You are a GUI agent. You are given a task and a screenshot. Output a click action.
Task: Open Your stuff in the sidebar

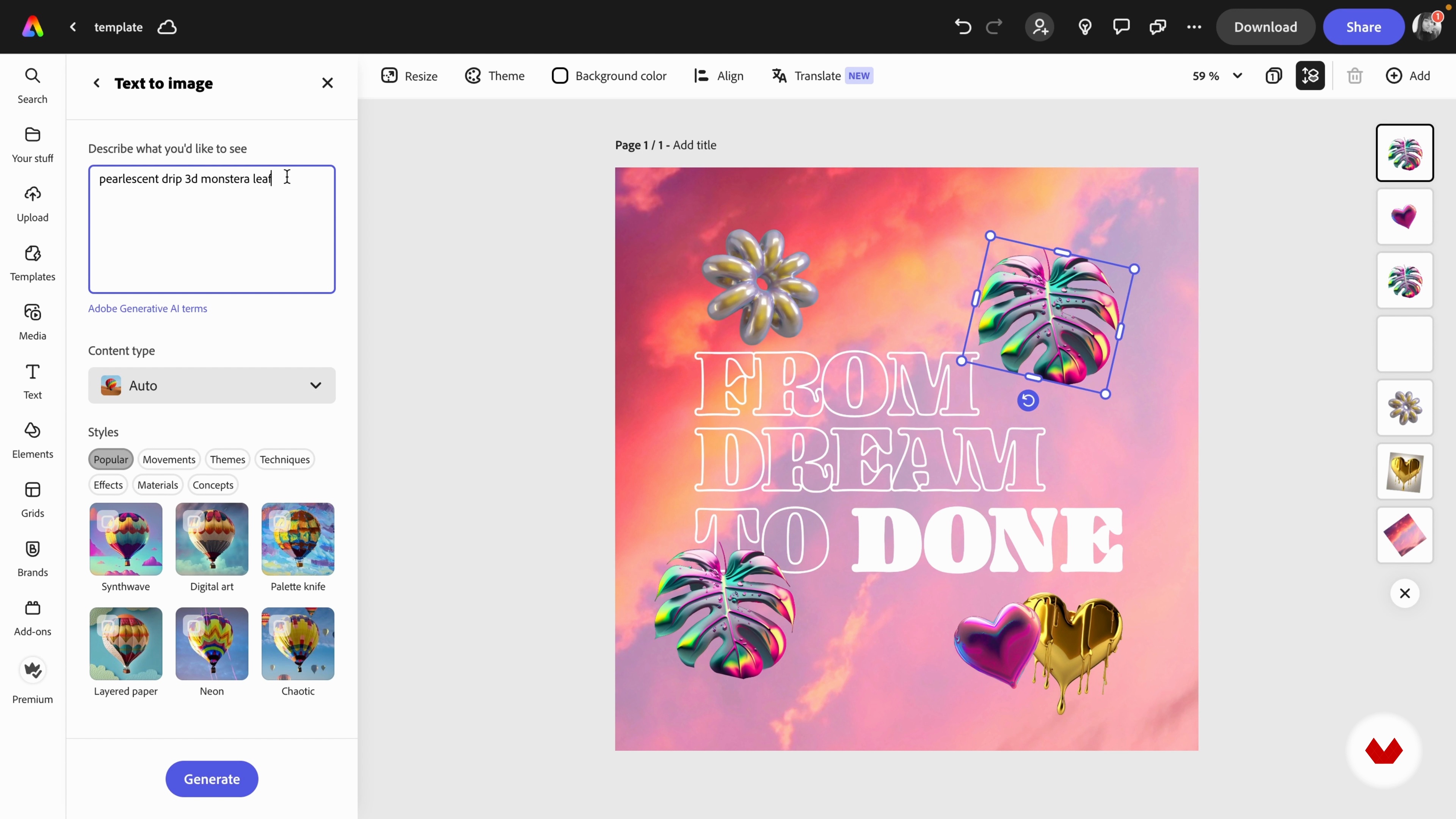point(32,145)
